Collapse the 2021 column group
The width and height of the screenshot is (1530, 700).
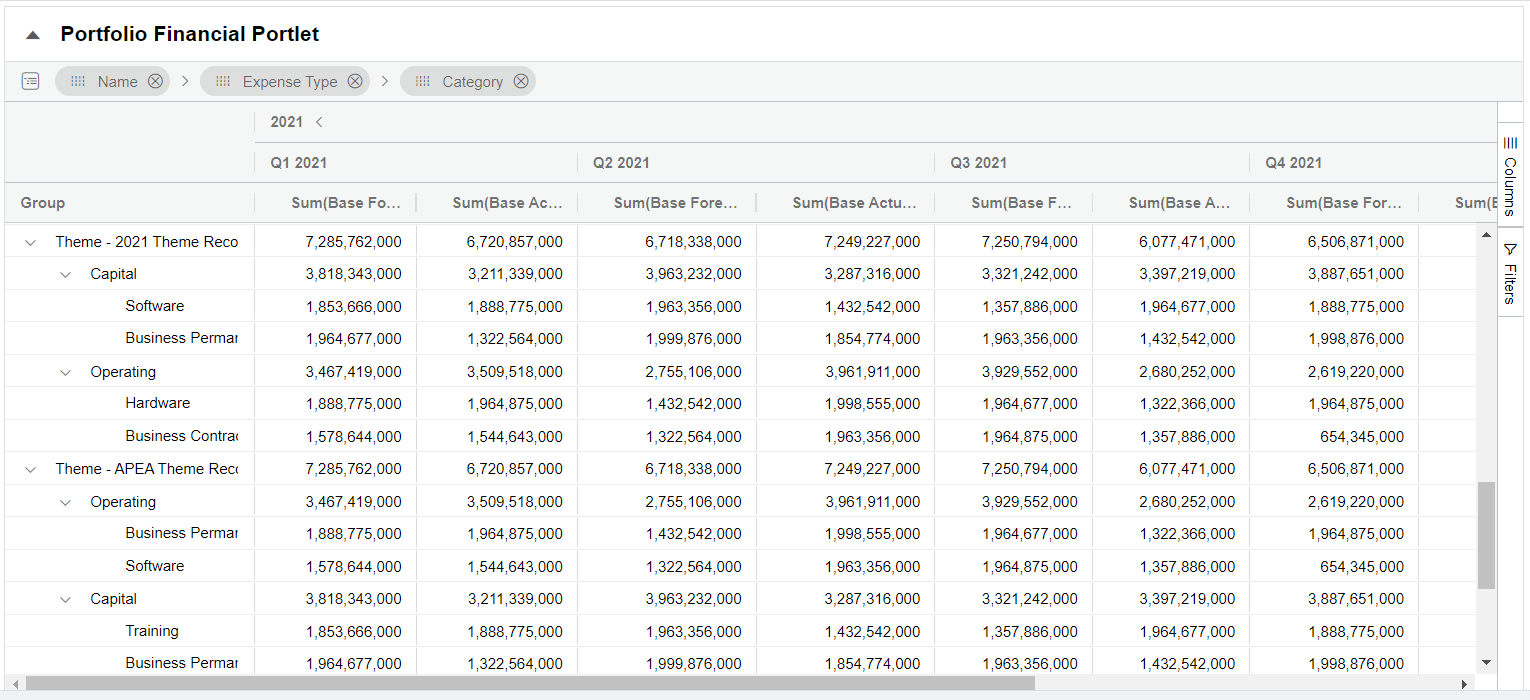[319, 122]
